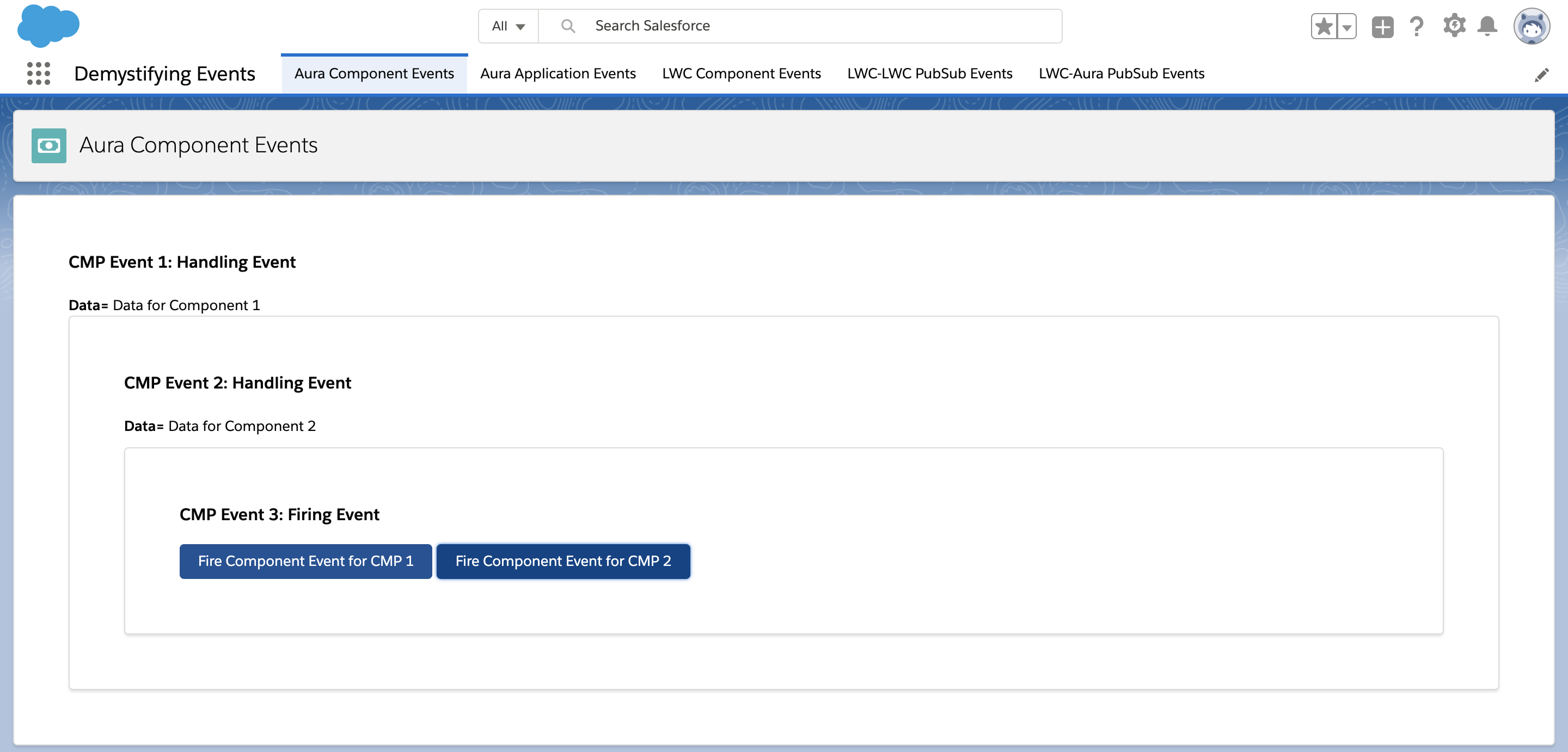Open user profile avatar menu

pyautogui.click(x=1531, y=26)
